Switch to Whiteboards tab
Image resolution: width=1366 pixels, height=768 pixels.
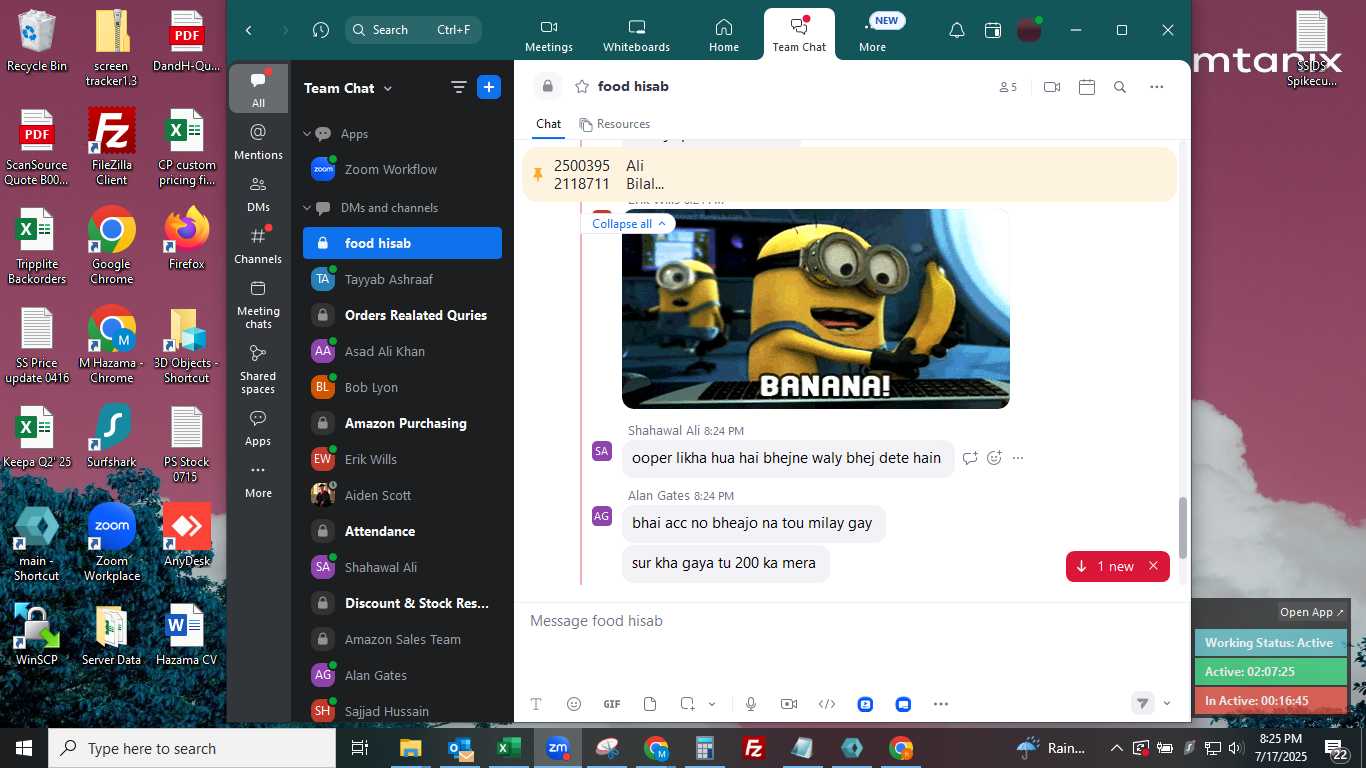point(636,35)
